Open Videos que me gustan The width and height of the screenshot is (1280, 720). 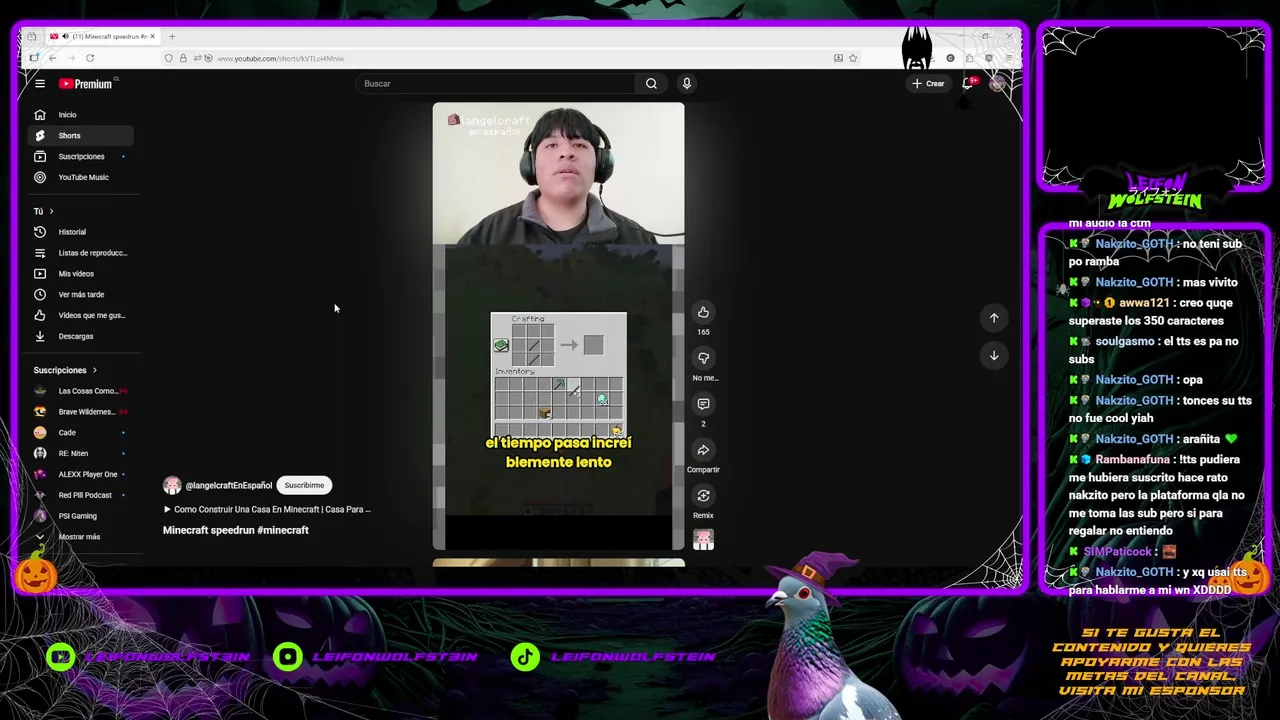79,316
